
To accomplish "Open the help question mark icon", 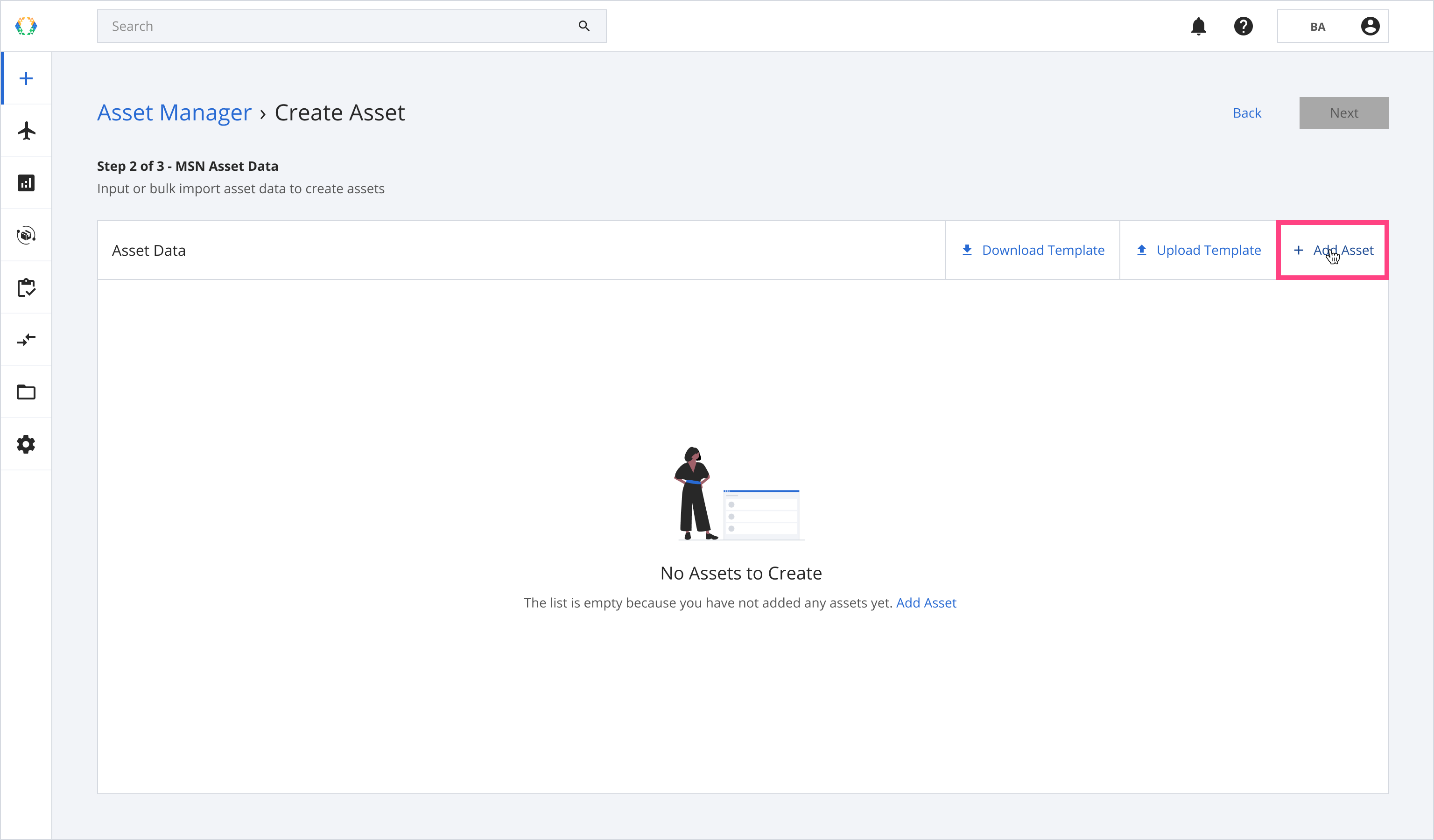I will point(1244,26).
